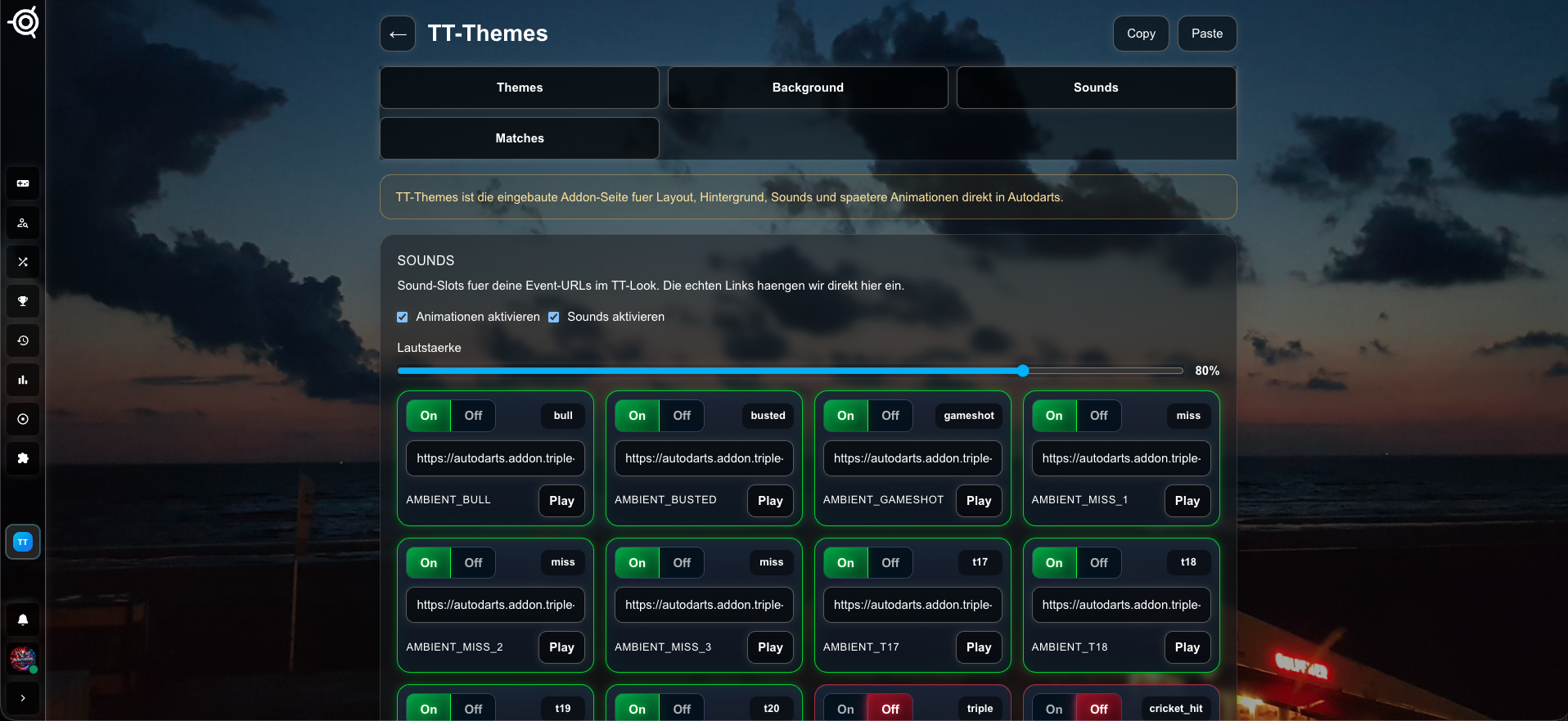Expand the sidebar with the chevron
The width and height of the screenshot is (1568, 721).
tap(23, 698)
